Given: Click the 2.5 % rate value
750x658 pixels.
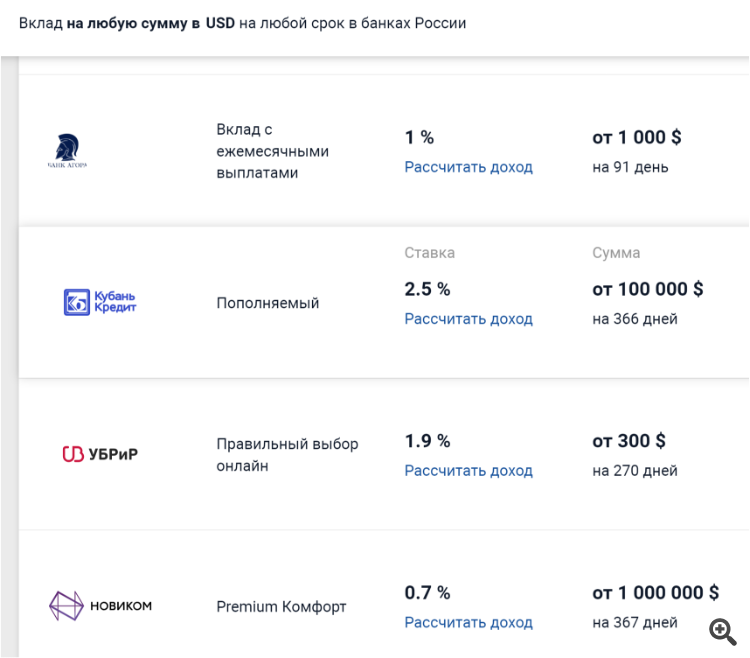Looking at the screenshot, I should [x=427, y=289].
